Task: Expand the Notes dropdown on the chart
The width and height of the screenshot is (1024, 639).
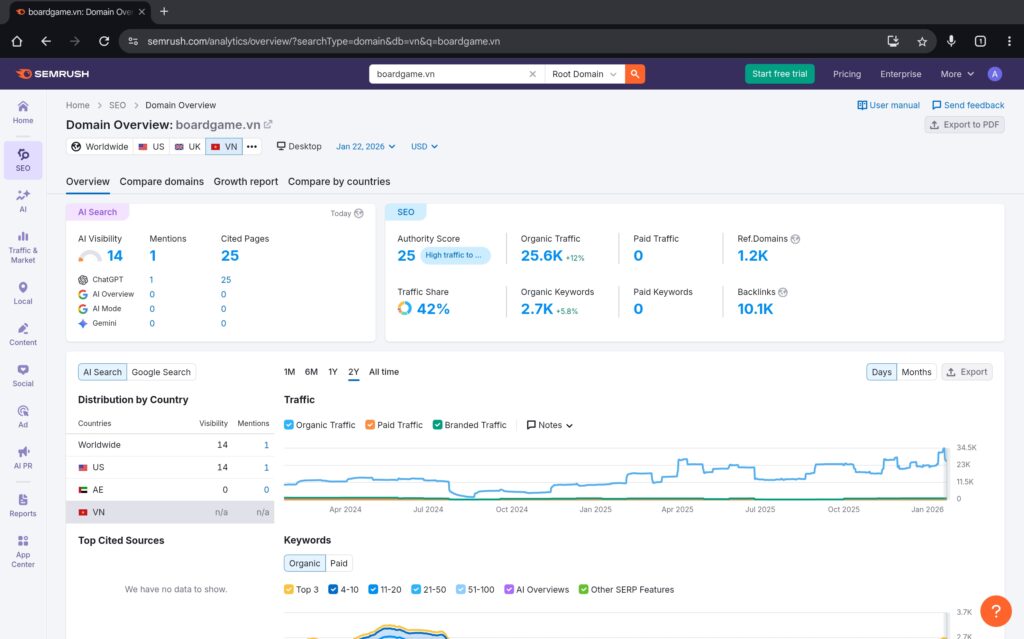Action: [548, 424]
